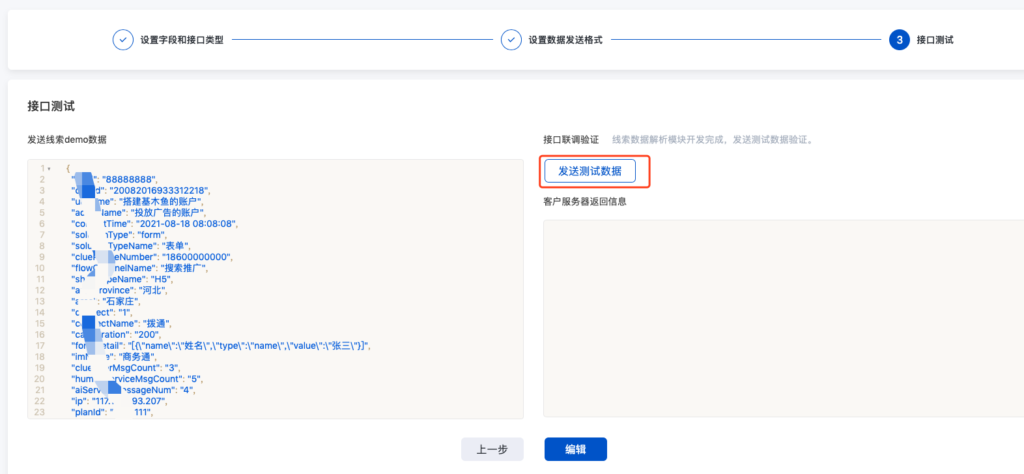Click the step 3 numbered circle icon
The height and width of the screenshot is (474, 1024).
pos(899,40)
